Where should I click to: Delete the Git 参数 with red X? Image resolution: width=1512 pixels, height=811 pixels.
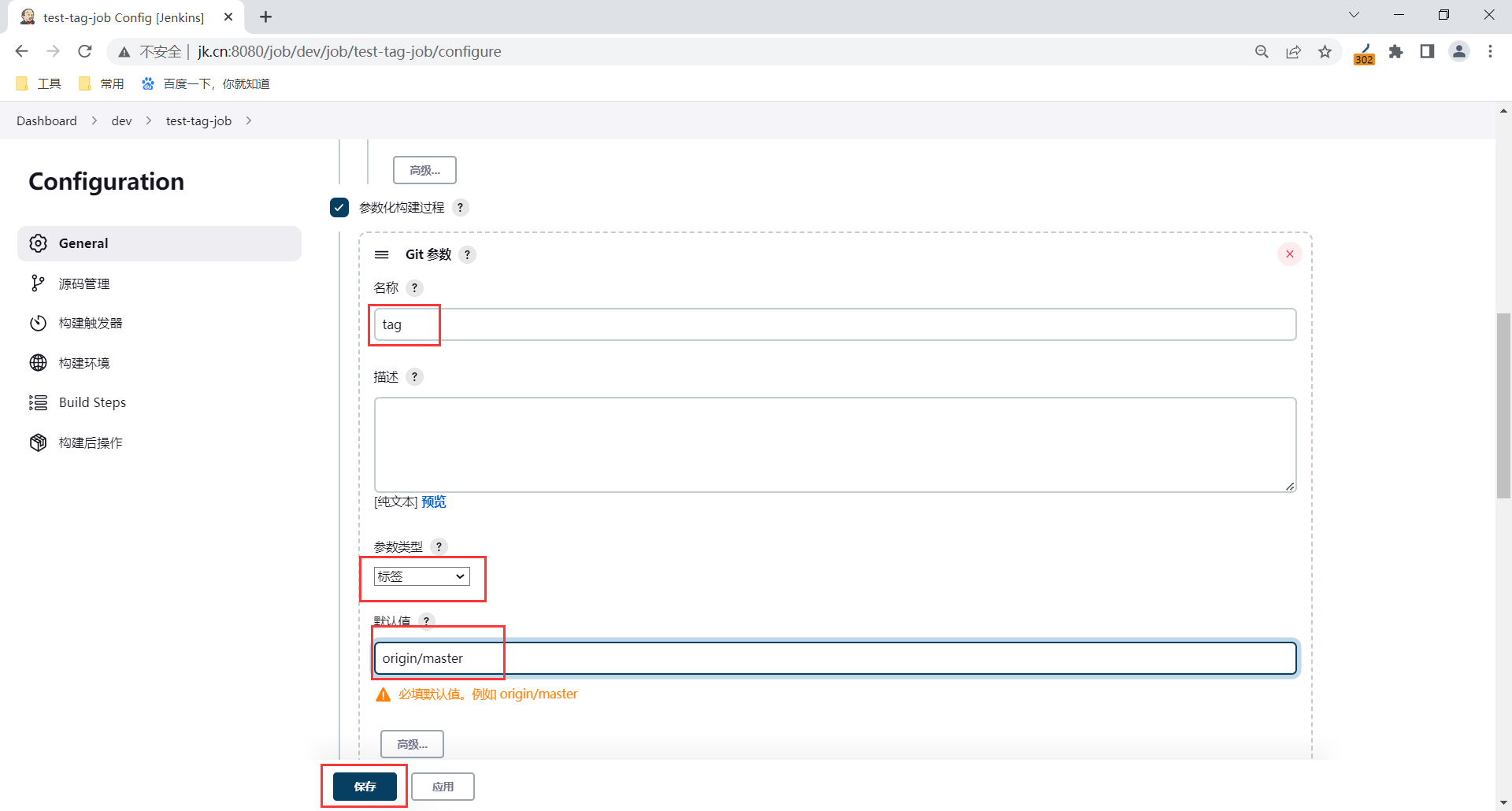click(x=1290, y=254)
